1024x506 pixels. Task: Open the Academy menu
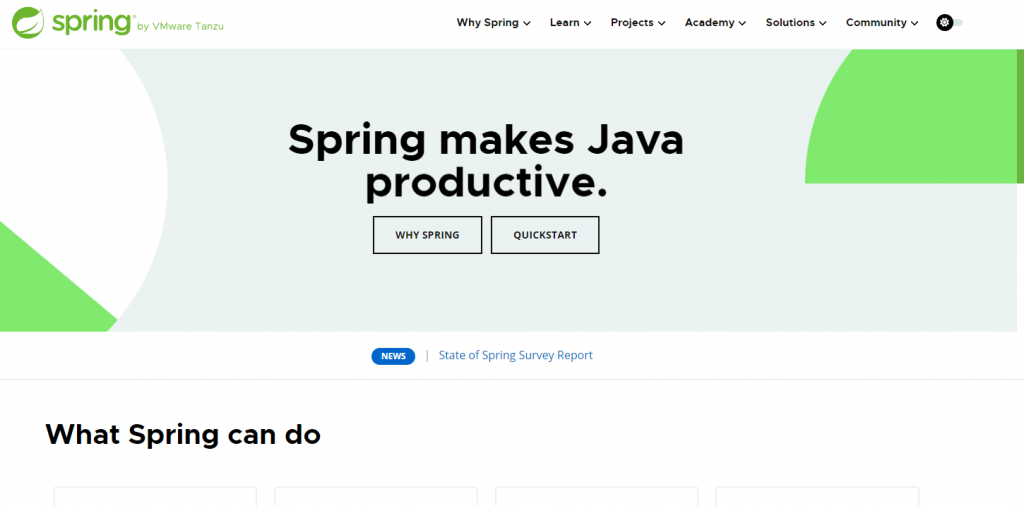(x=715, y=23)
